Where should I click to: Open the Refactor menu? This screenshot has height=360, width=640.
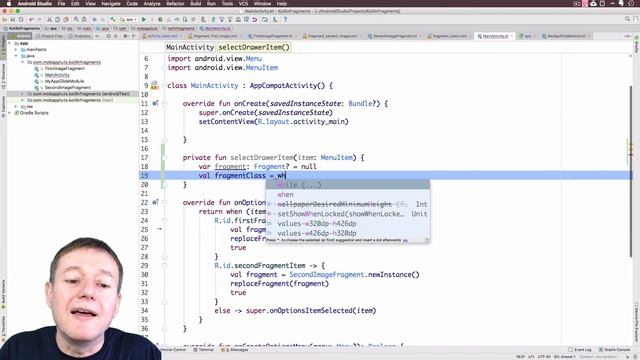[175, 3]
